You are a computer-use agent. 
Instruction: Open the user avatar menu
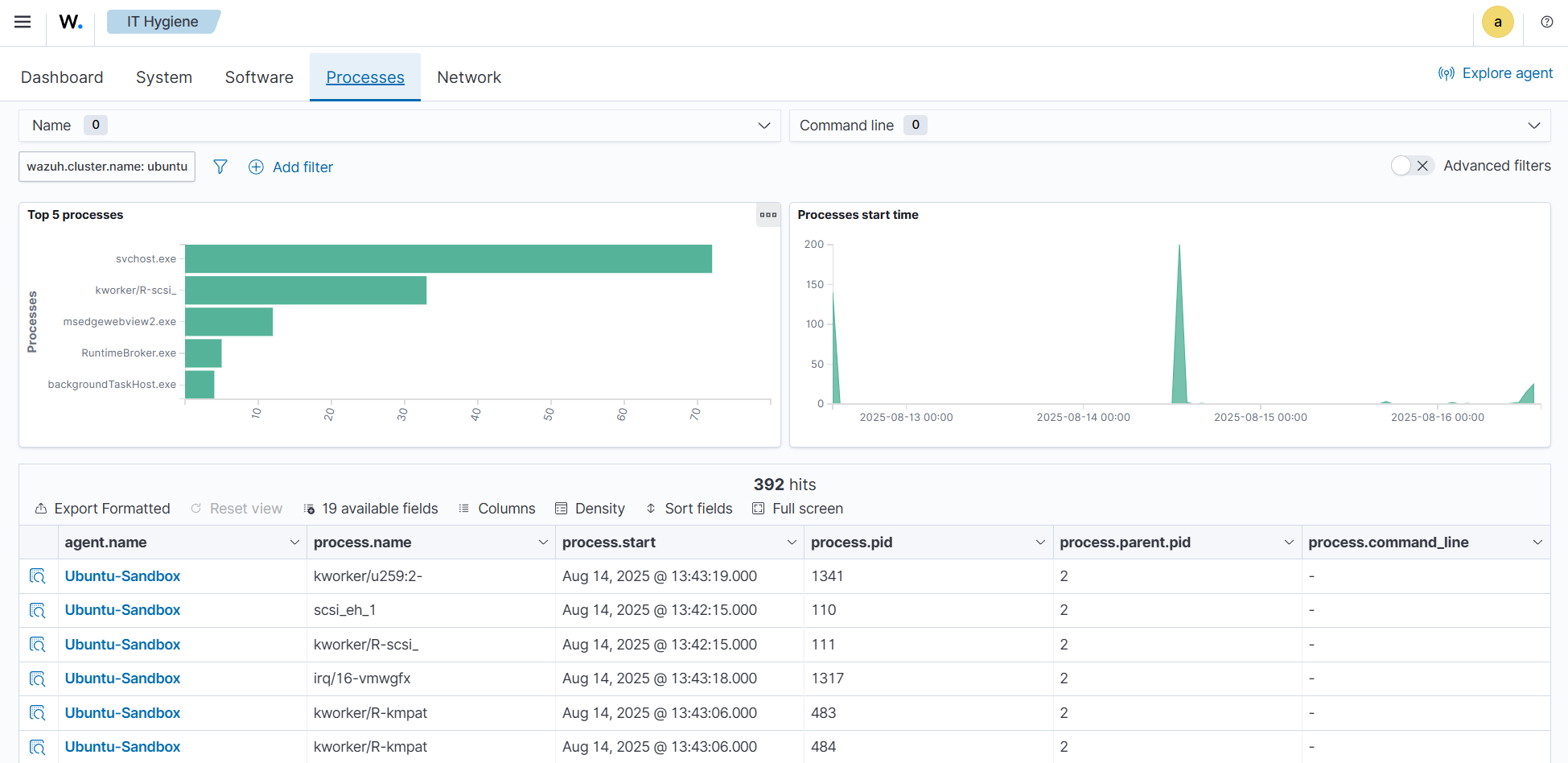pos(1497,22)
